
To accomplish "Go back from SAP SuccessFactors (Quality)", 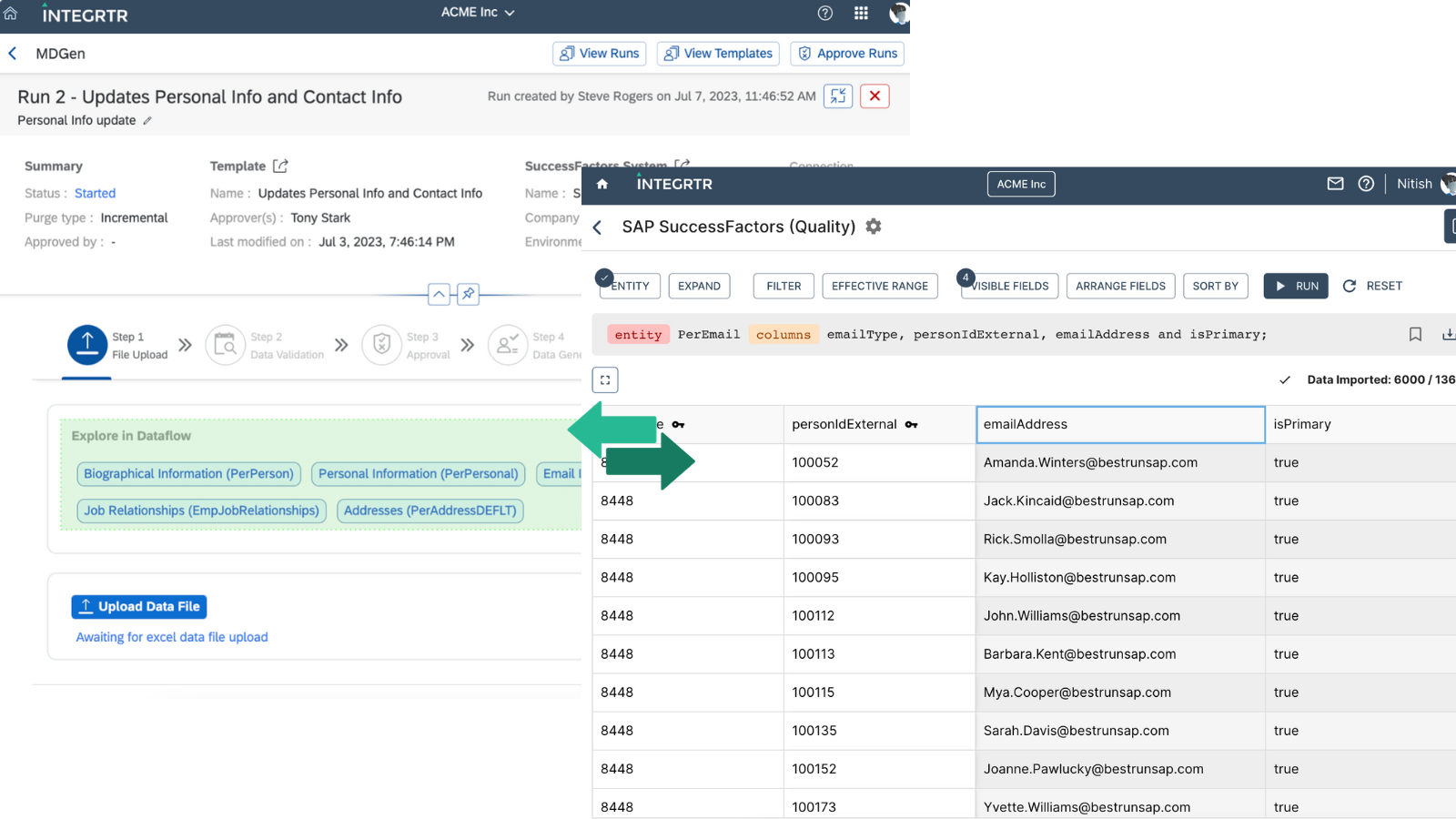I will [597, 227].
